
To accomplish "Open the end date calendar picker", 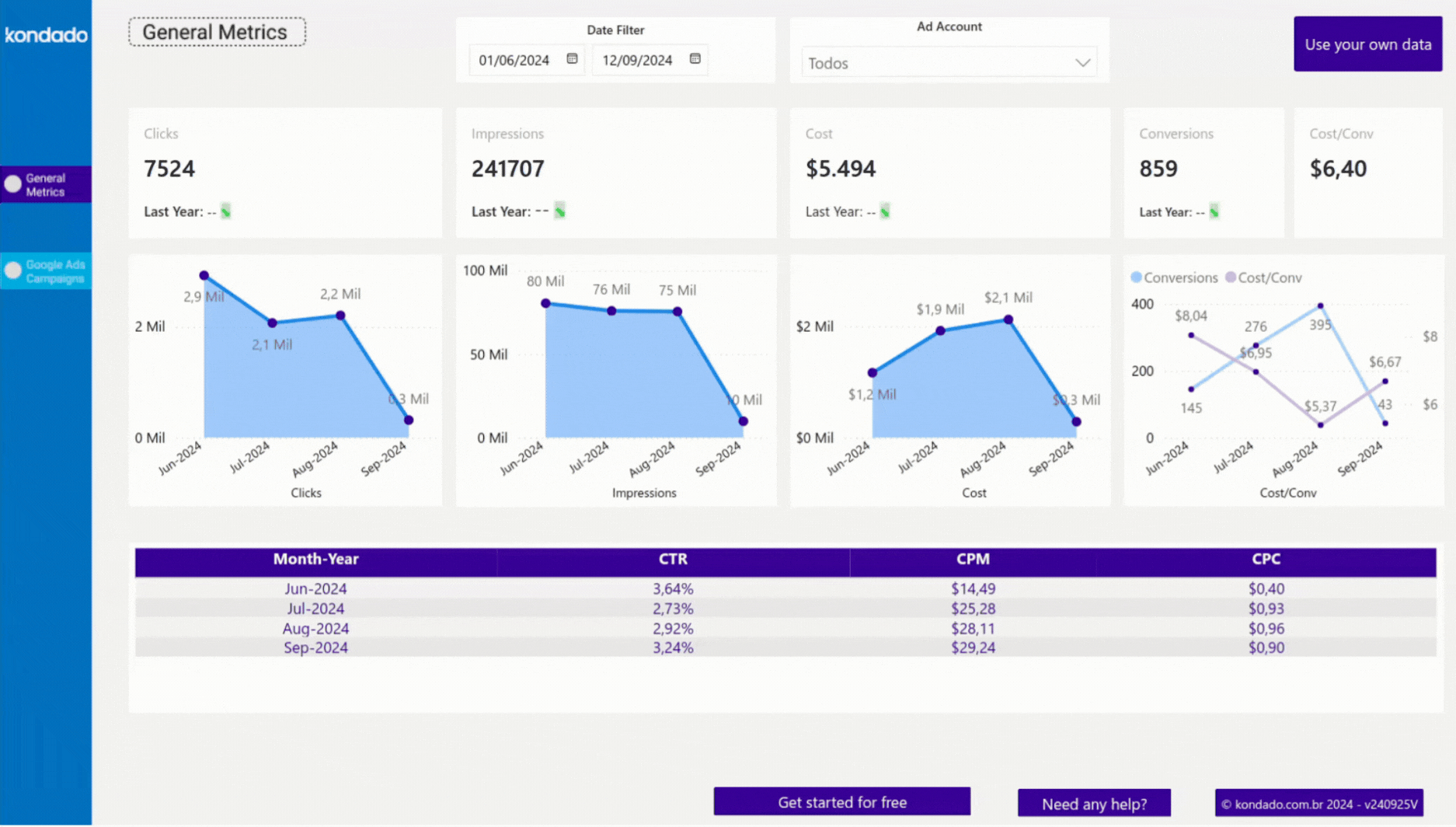I will click(695, 59).
